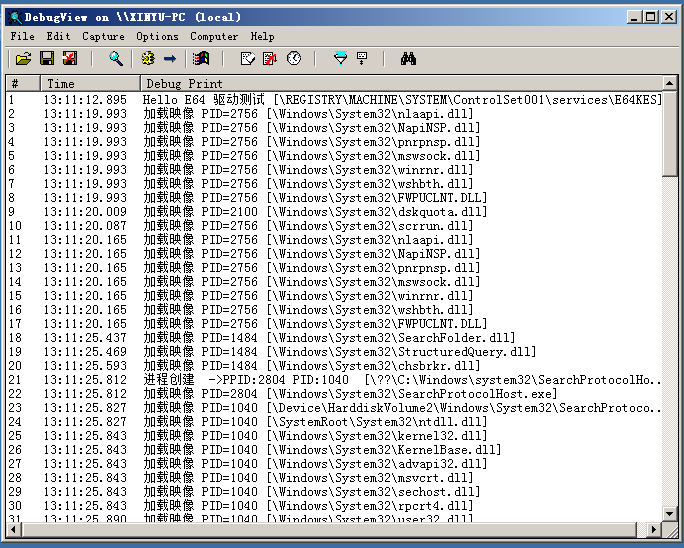
Task: Select row 20 chsbrkr.dll entry
Action: click(x=334, y=365)
